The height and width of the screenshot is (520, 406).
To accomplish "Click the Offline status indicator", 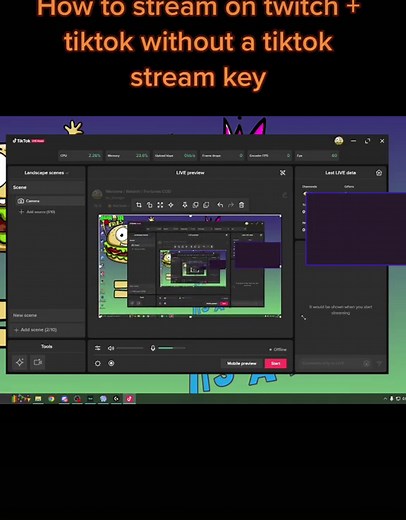I will pos(278,349).
